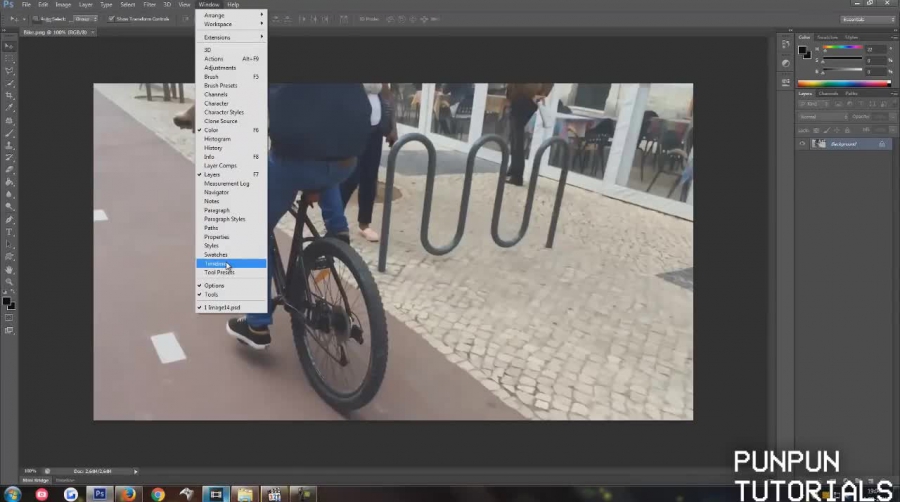Viewport: 900px width, 502px height.
Task: Click the foreground color swatch in Color panel
Action: pos(803,49)
